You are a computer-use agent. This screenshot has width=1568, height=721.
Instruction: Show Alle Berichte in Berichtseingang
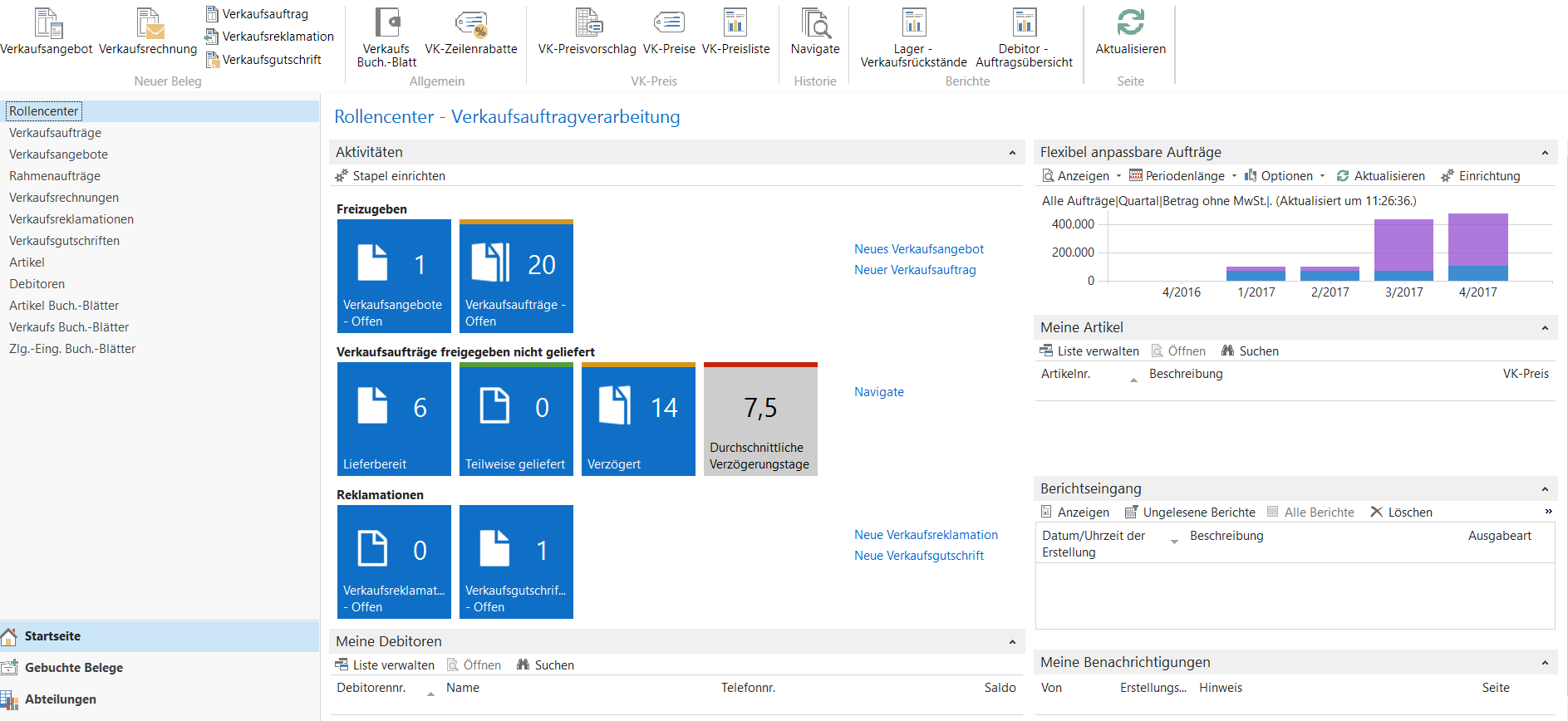(1310, 513)
